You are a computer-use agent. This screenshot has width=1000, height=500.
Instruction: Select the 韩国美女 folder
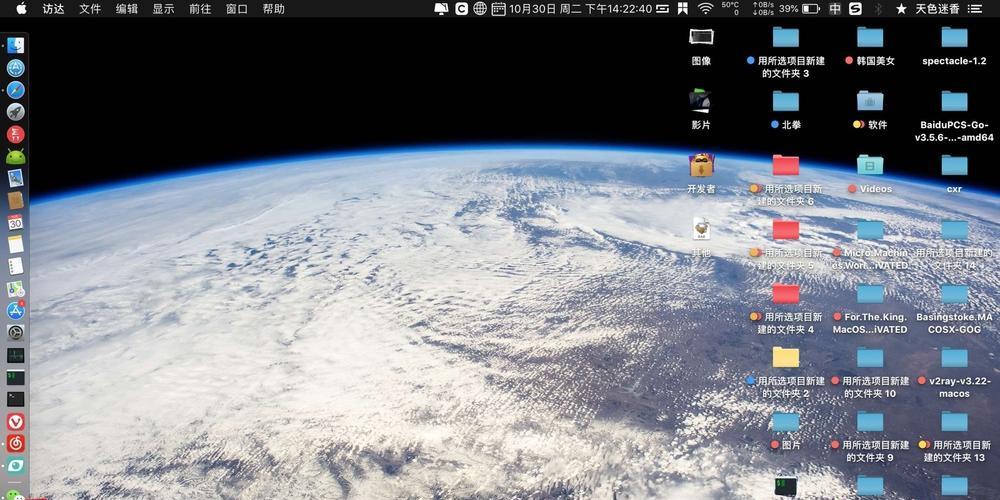point(870,37)
